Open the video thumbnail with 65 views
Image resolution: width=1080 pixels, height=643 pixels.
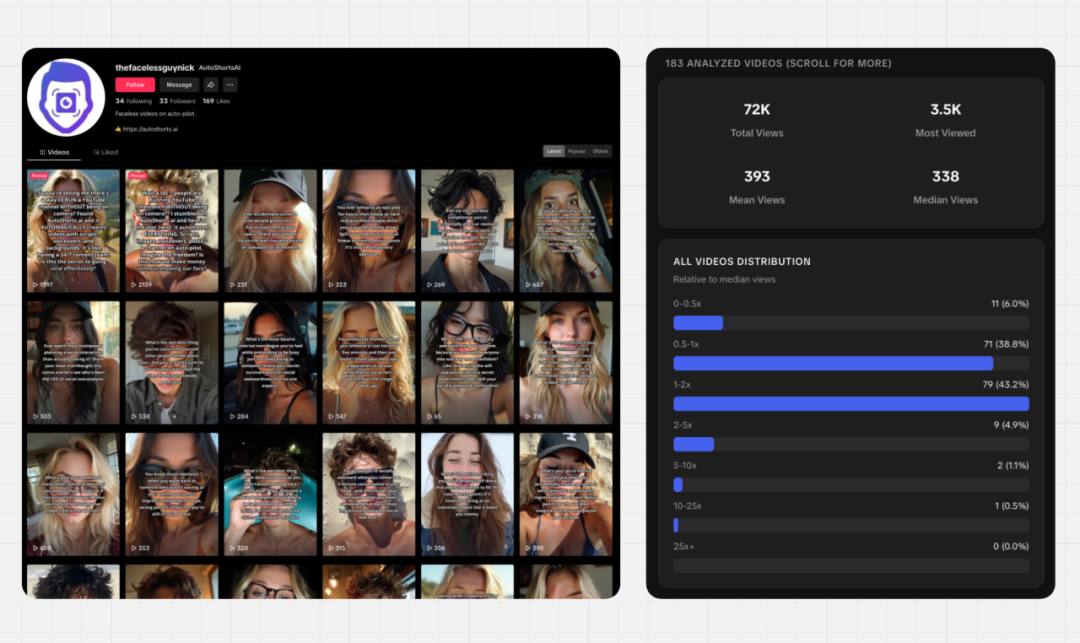[467, 362]
